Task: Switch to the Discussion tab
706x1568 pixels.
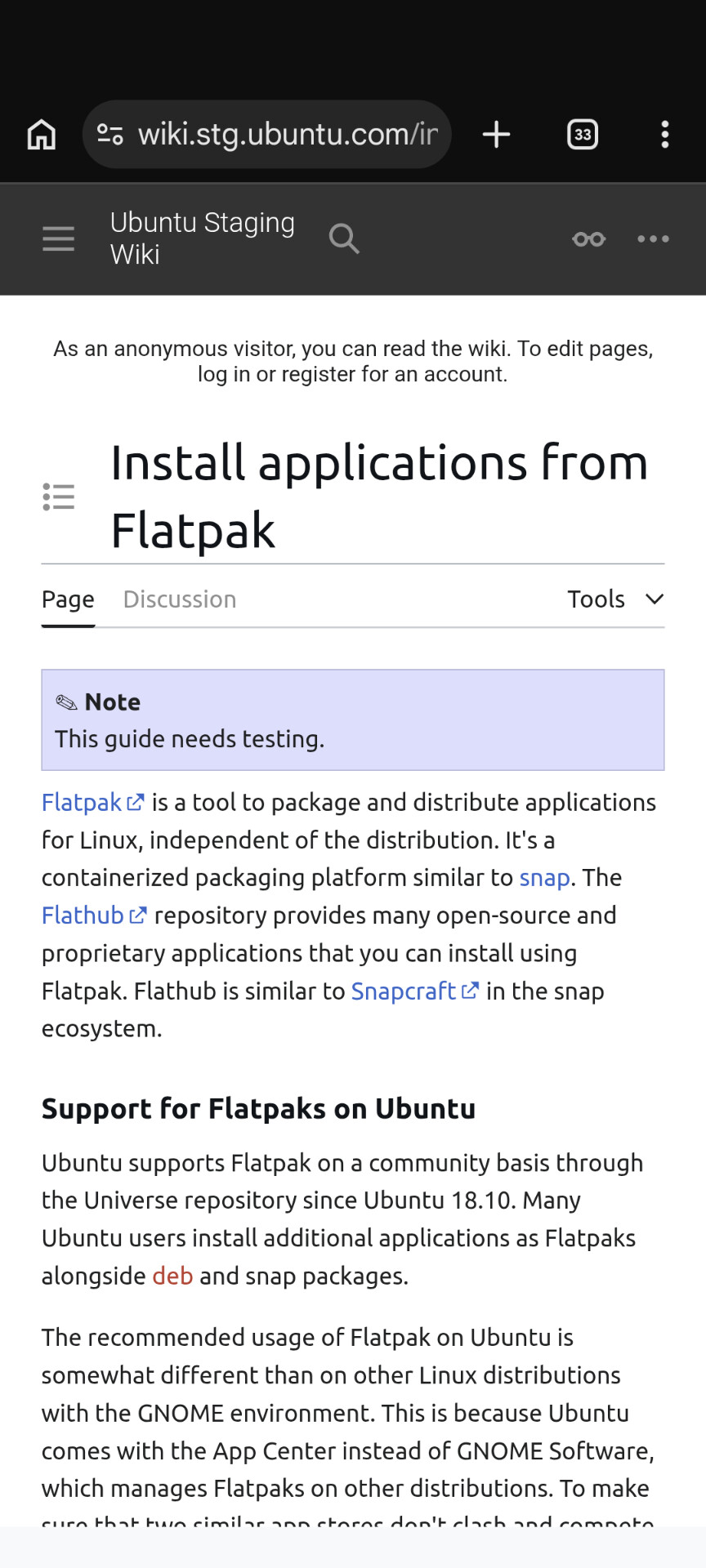Action: (180, 599)
